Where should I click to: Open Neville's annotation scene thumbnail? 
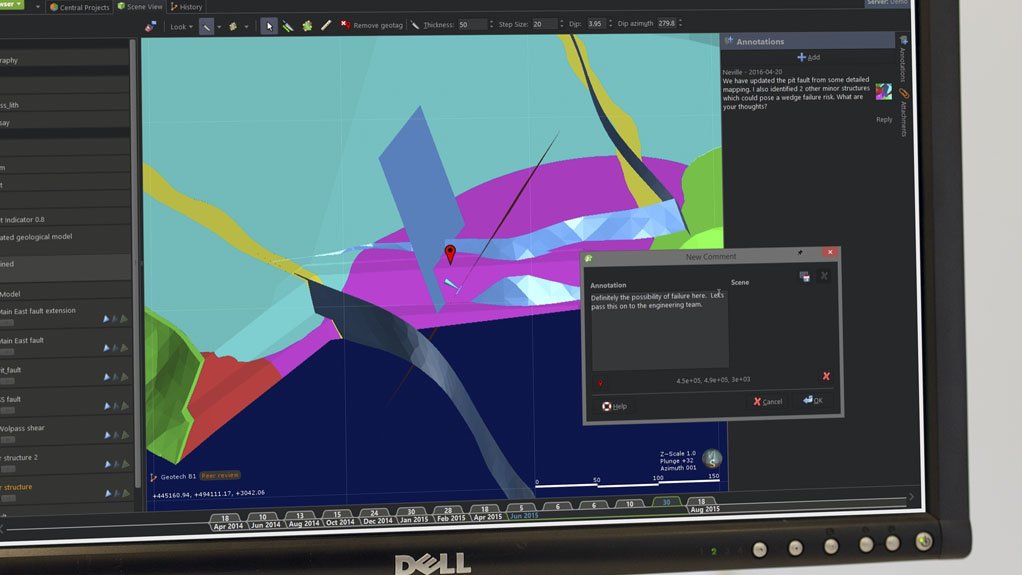pos(883,91)
